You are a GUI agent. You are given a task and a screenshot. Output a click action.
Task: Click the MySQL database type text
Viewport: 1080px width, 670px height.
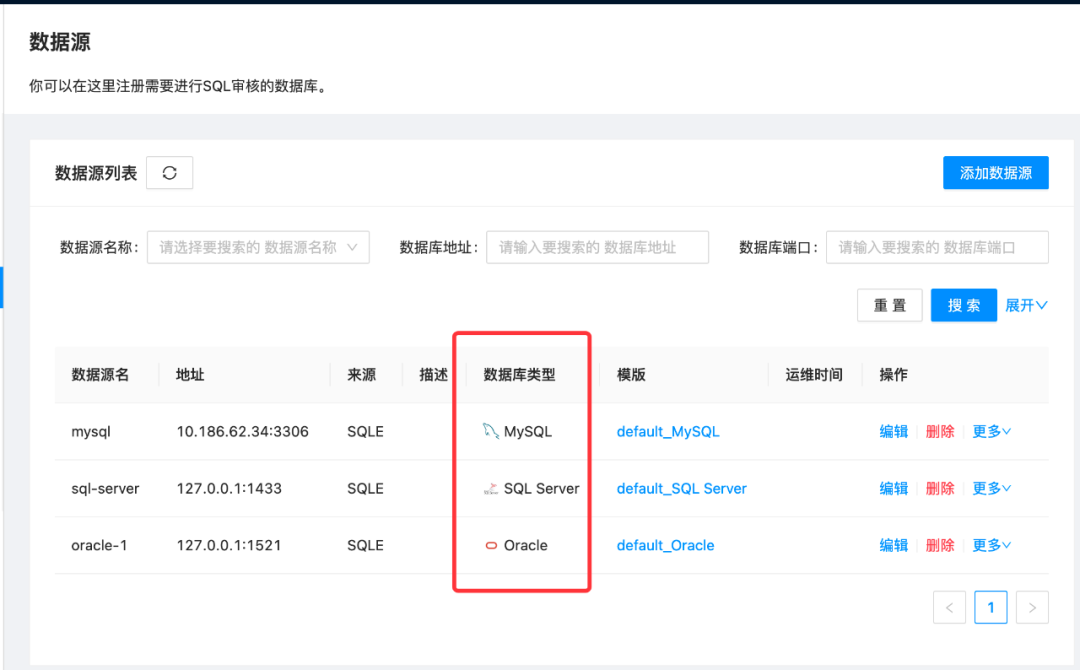(x=528, y=431)
